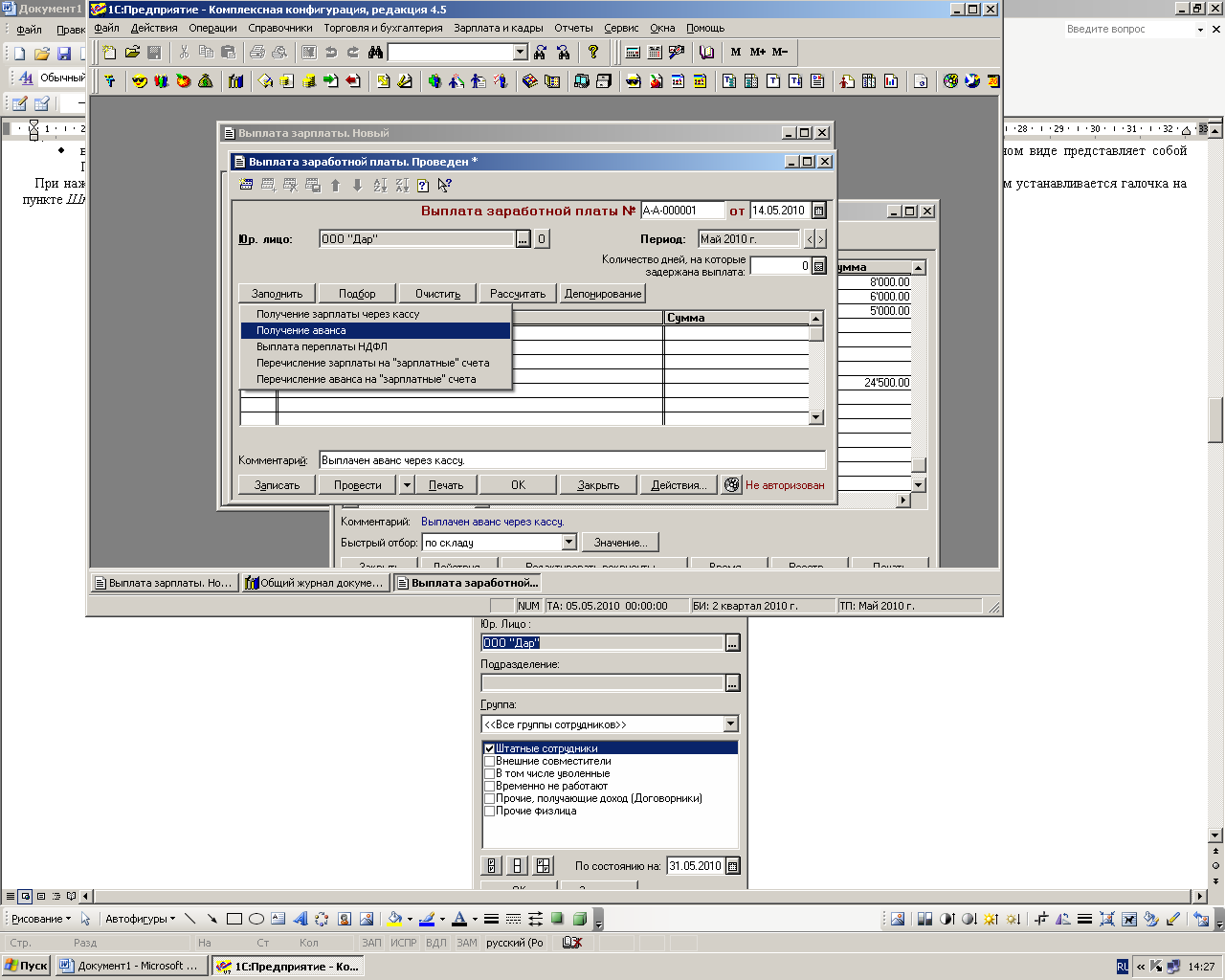
Task: Open date picker beside 31.05.2010
Action: (733, 866)
